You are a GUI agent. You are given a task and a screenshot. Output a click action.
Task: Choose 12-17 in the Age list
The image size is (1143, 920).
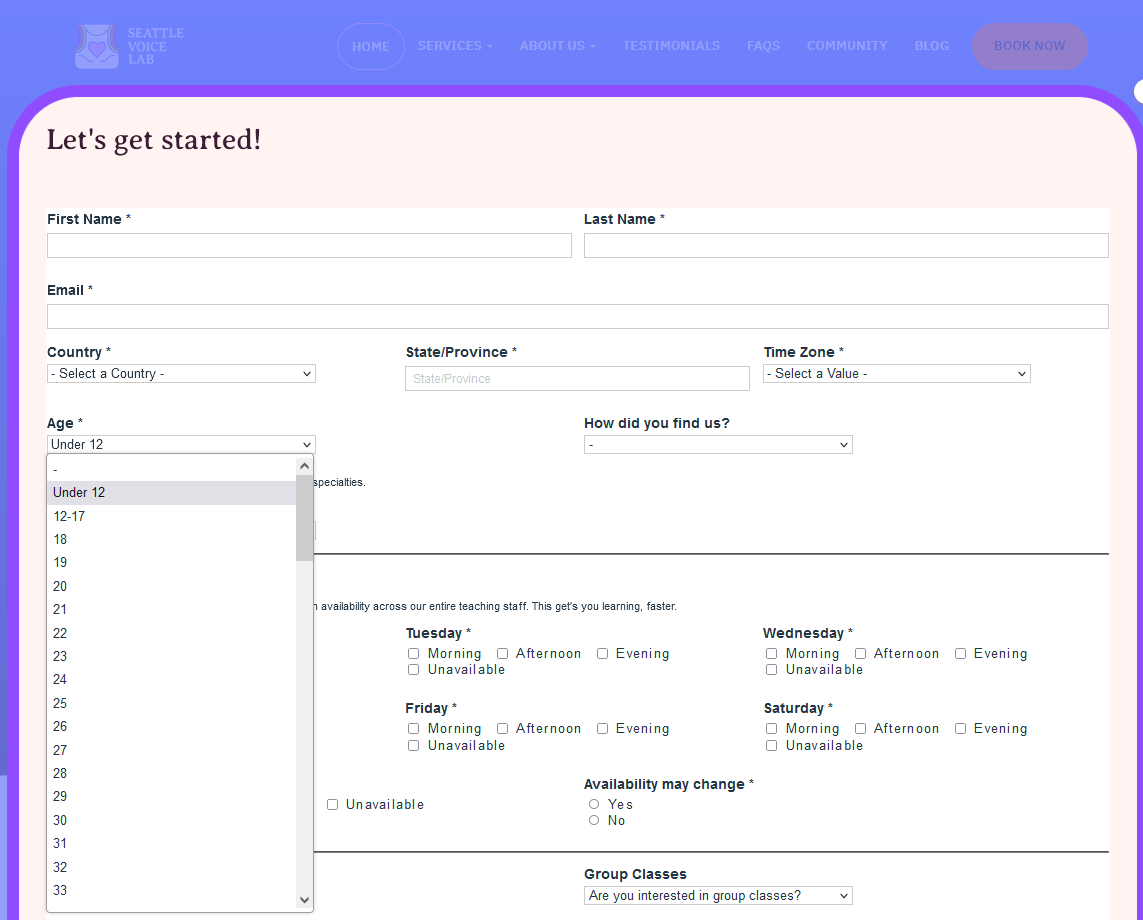pyautogui.click(x=171, y=516)
